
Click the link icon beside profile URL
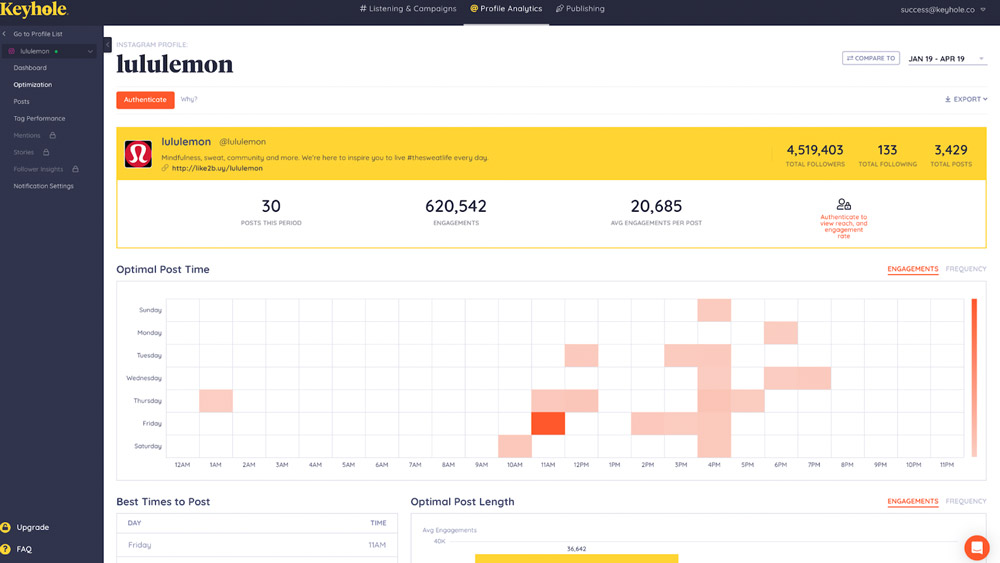165,168
